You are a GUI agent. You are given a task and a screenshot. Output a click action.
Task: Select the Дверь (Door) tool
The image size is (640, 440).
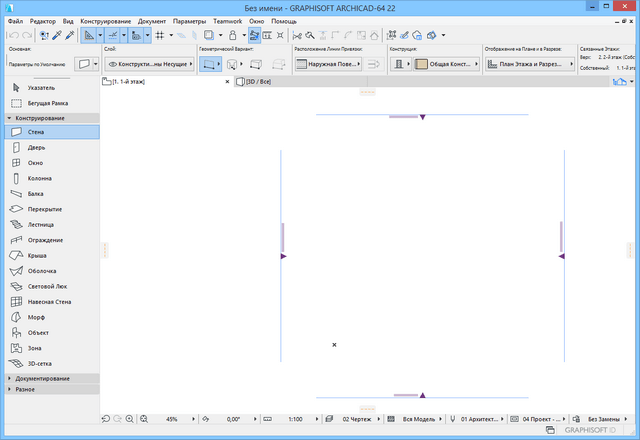coord(36,147)
